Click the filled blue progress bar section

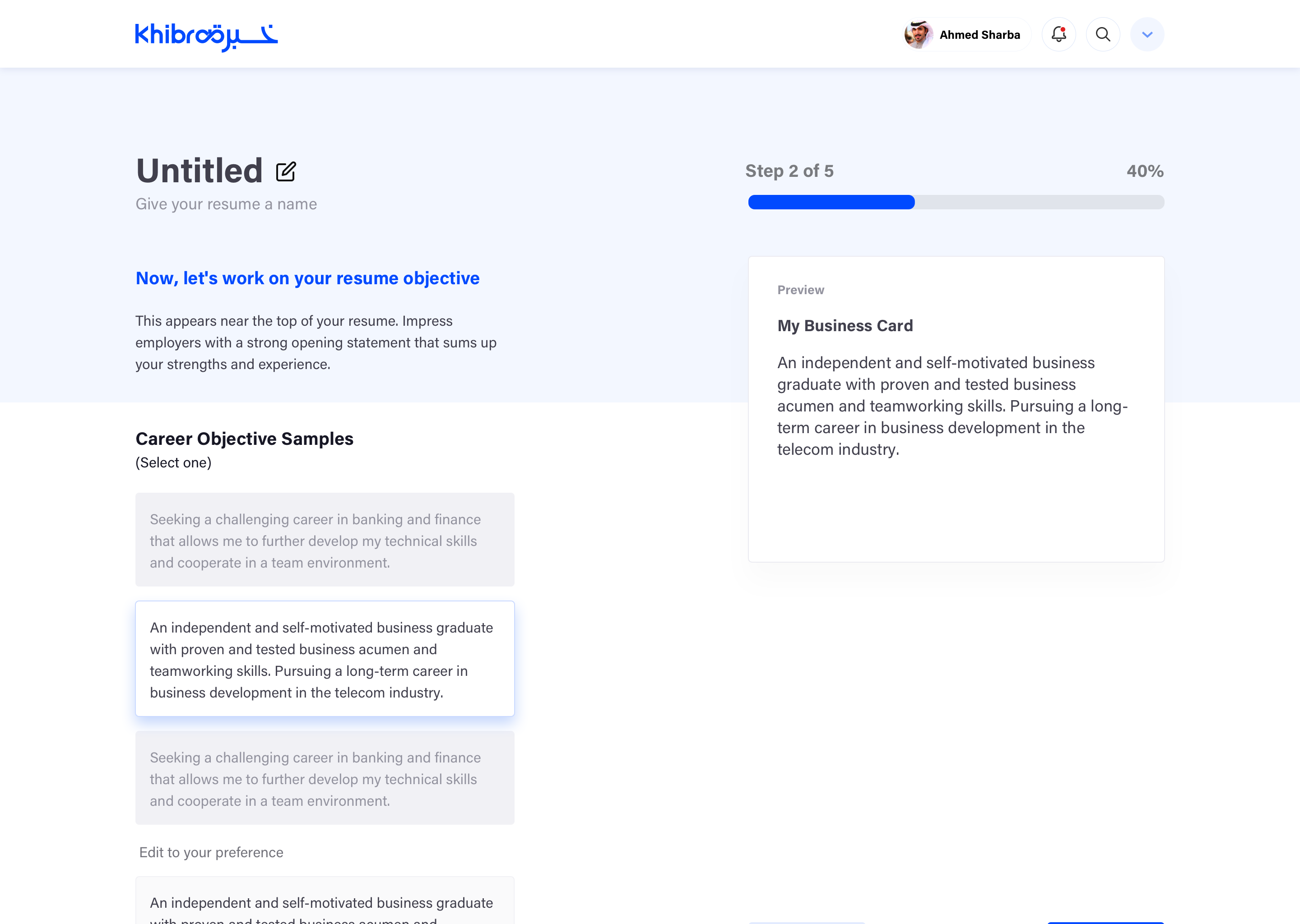(x=831, y=202)
